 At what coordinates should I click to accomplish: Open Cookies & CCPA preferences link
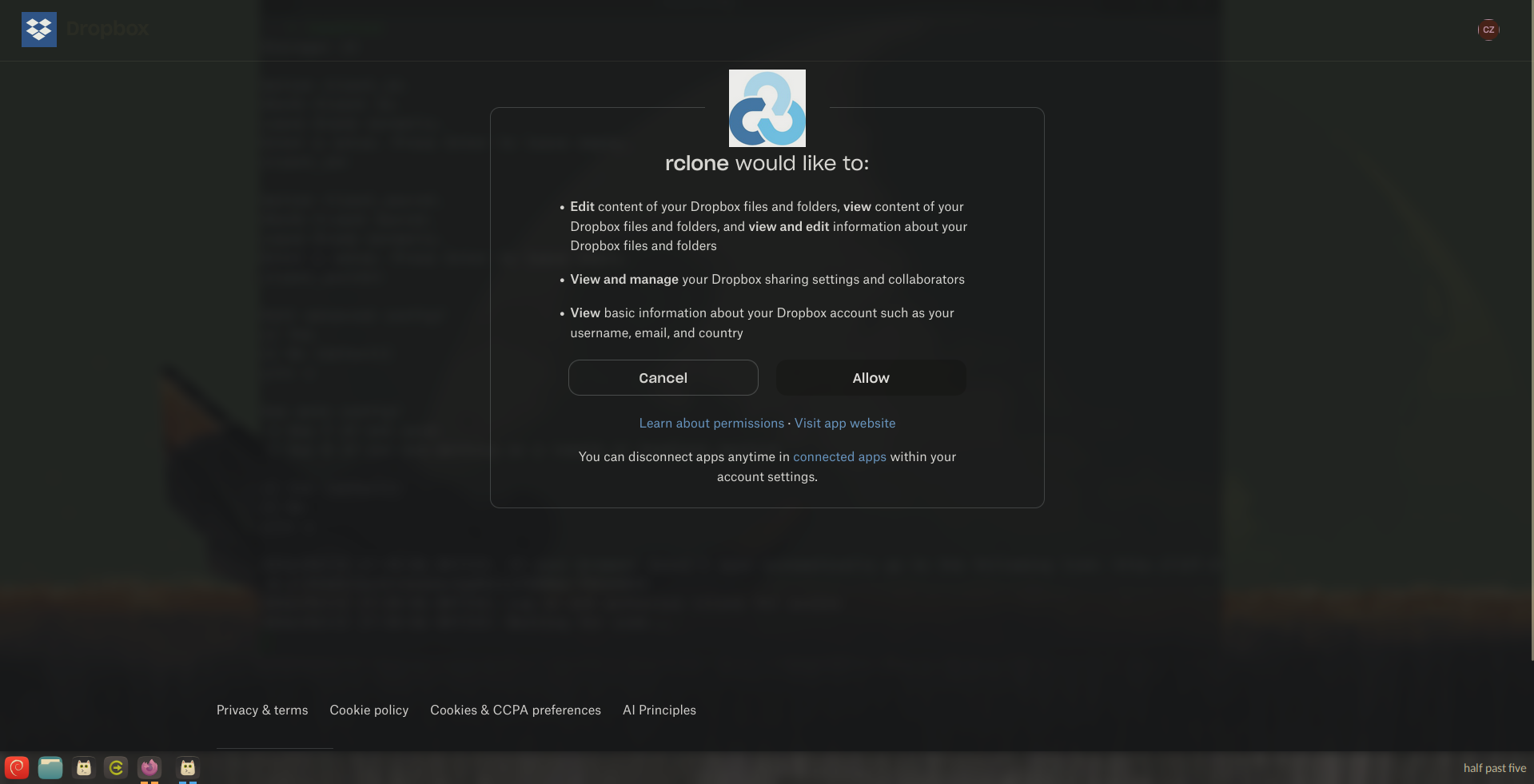[516, 710]
